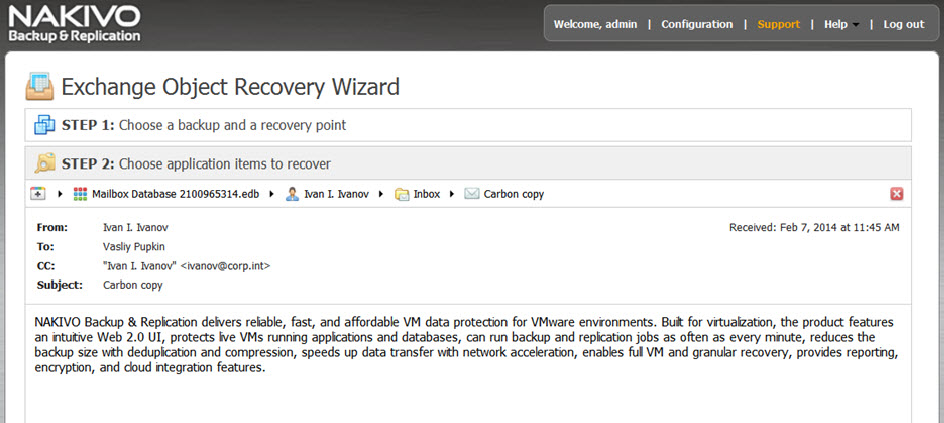944x423 pixels.
Task: Expand the arrow after the root icon
Action: point(60,194)
